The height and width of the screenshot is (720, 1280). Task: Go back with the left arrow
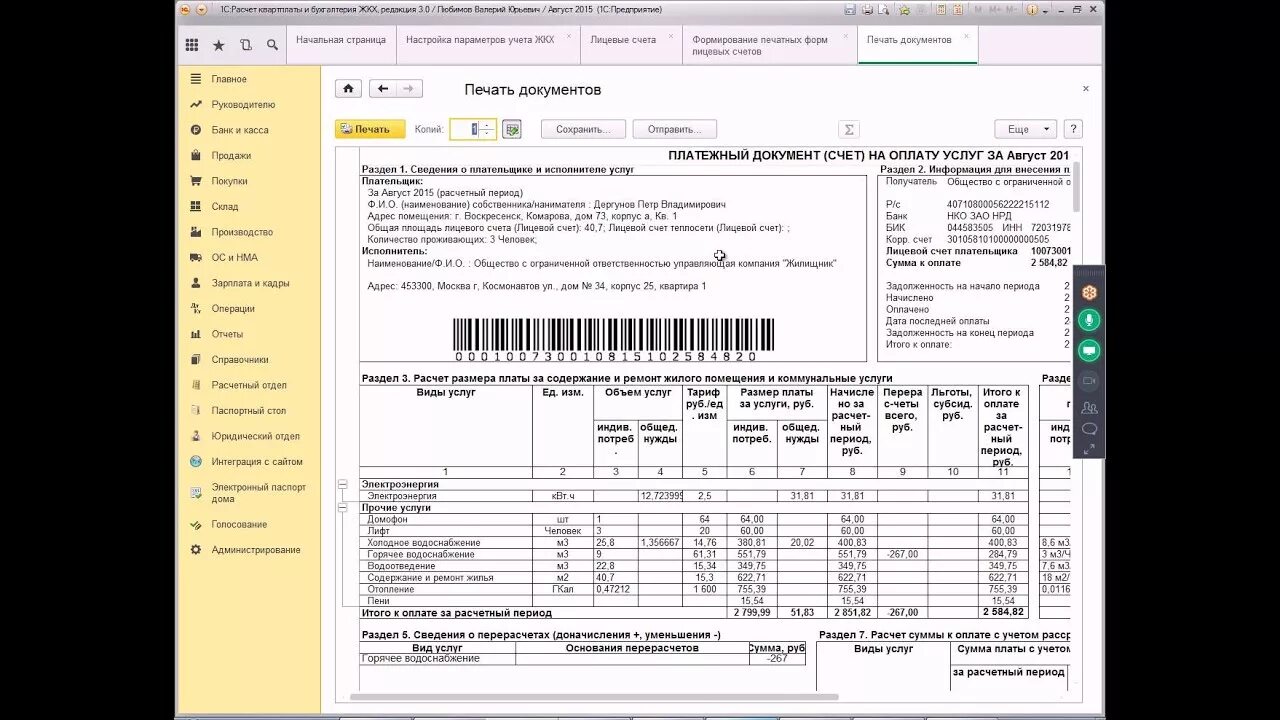[x=383, y=89]
